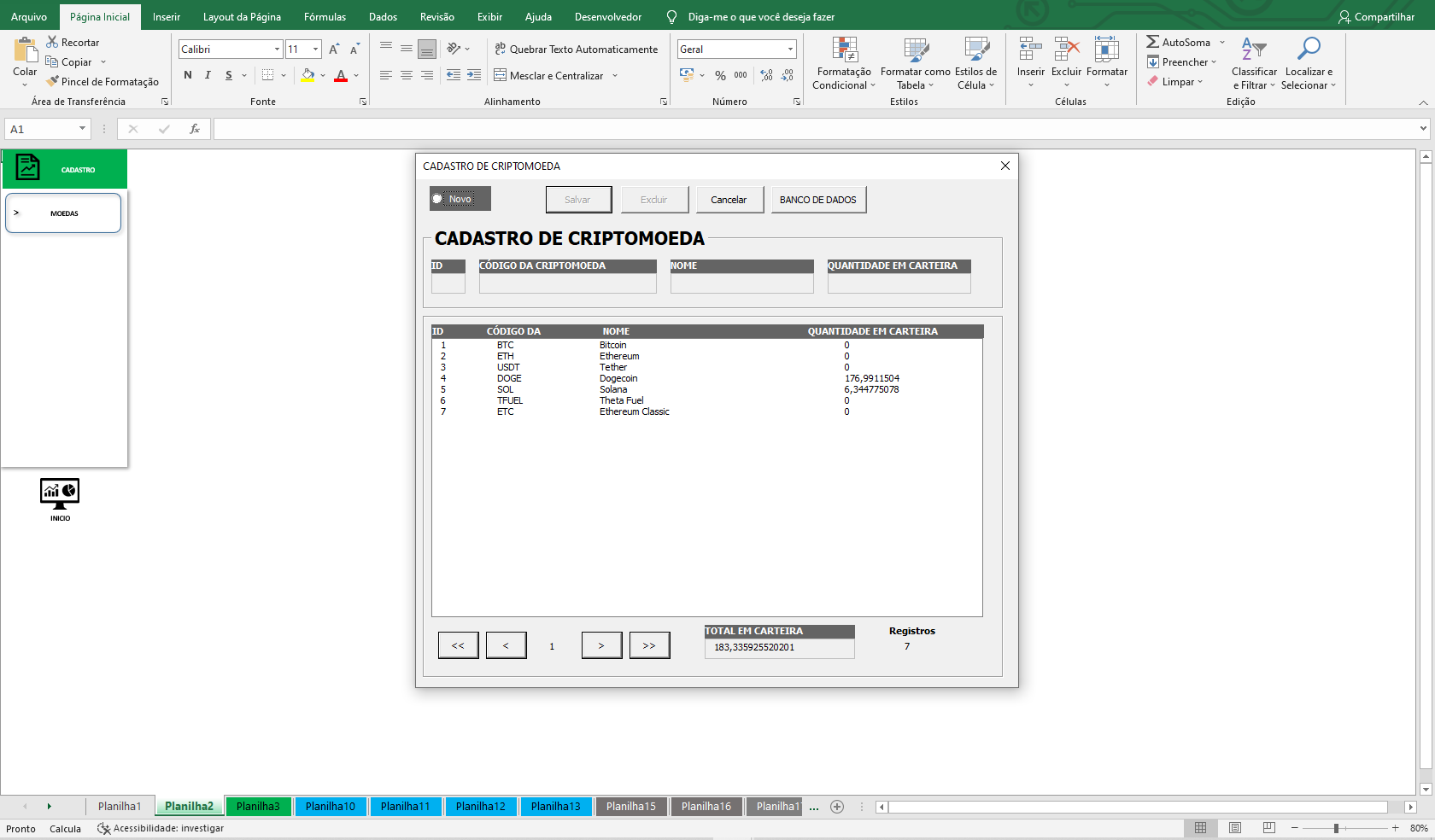Viewport: 1435px width, 840px height.
Task: Select the Solana row in list
Action: [707, 389]
